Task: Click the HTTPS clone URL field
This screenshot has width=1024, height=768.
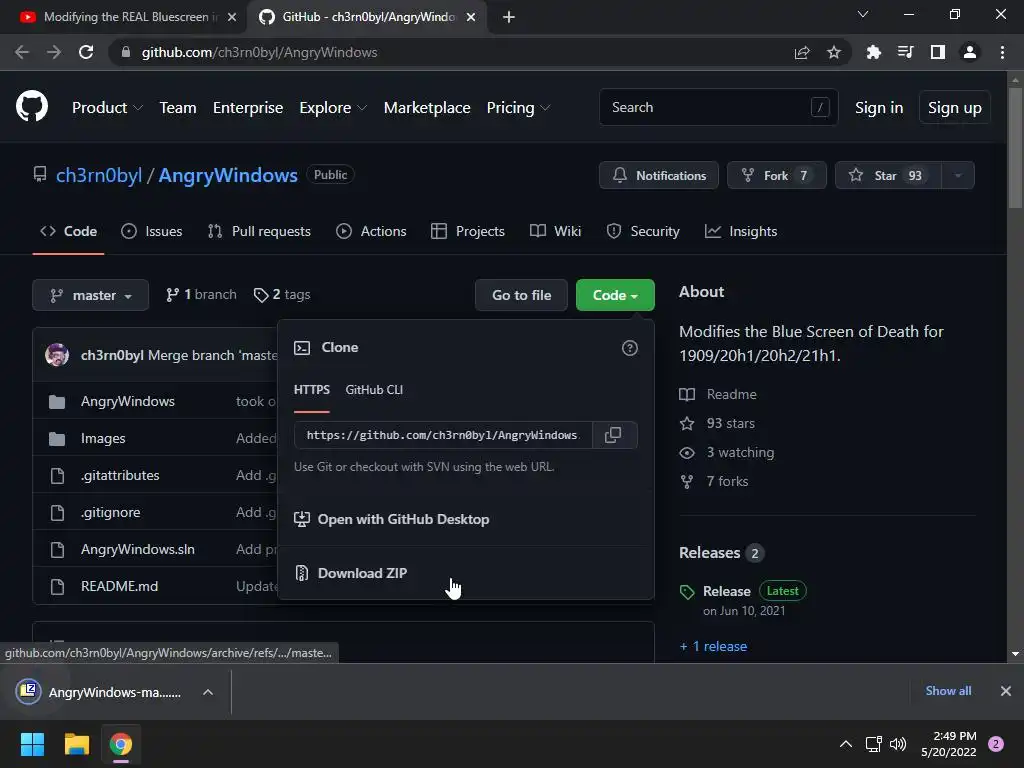Action: click(443, 435)
